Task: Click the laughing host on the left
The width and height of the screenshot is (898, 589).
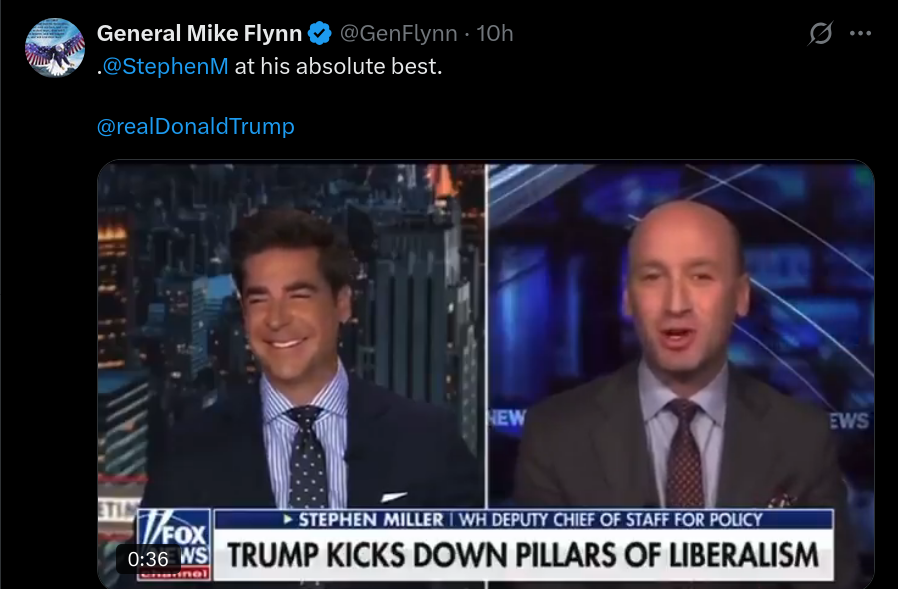Action: (298, 367)
